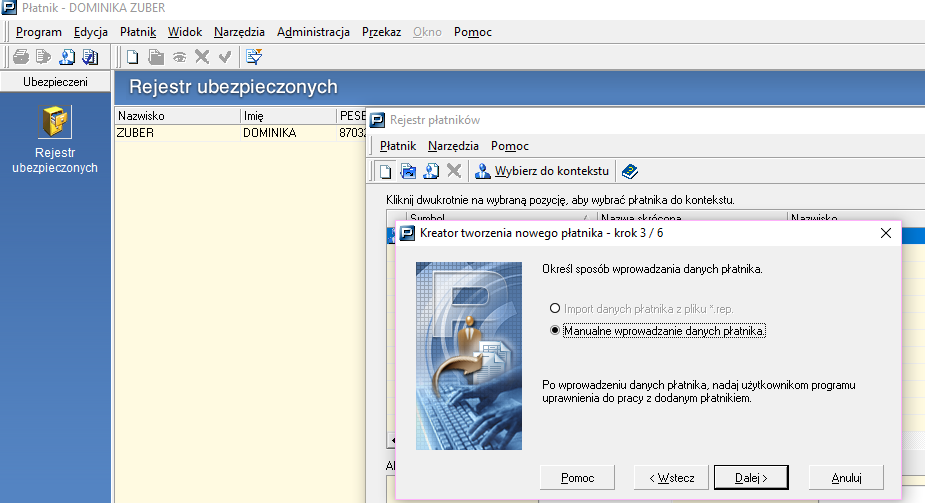925x503 pixels.
Task: Click the documents with checkmark icon in main toolbar
Action: tap(90, 57)
